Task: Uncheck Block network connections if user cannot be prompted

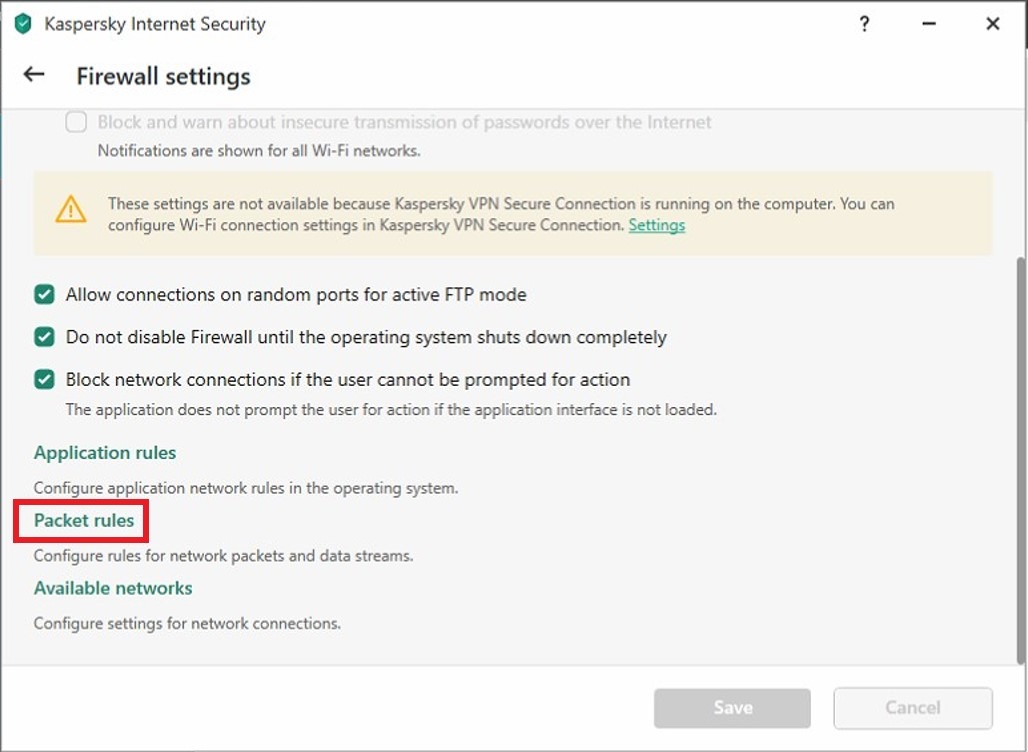Action: click(x=44, y=380)
